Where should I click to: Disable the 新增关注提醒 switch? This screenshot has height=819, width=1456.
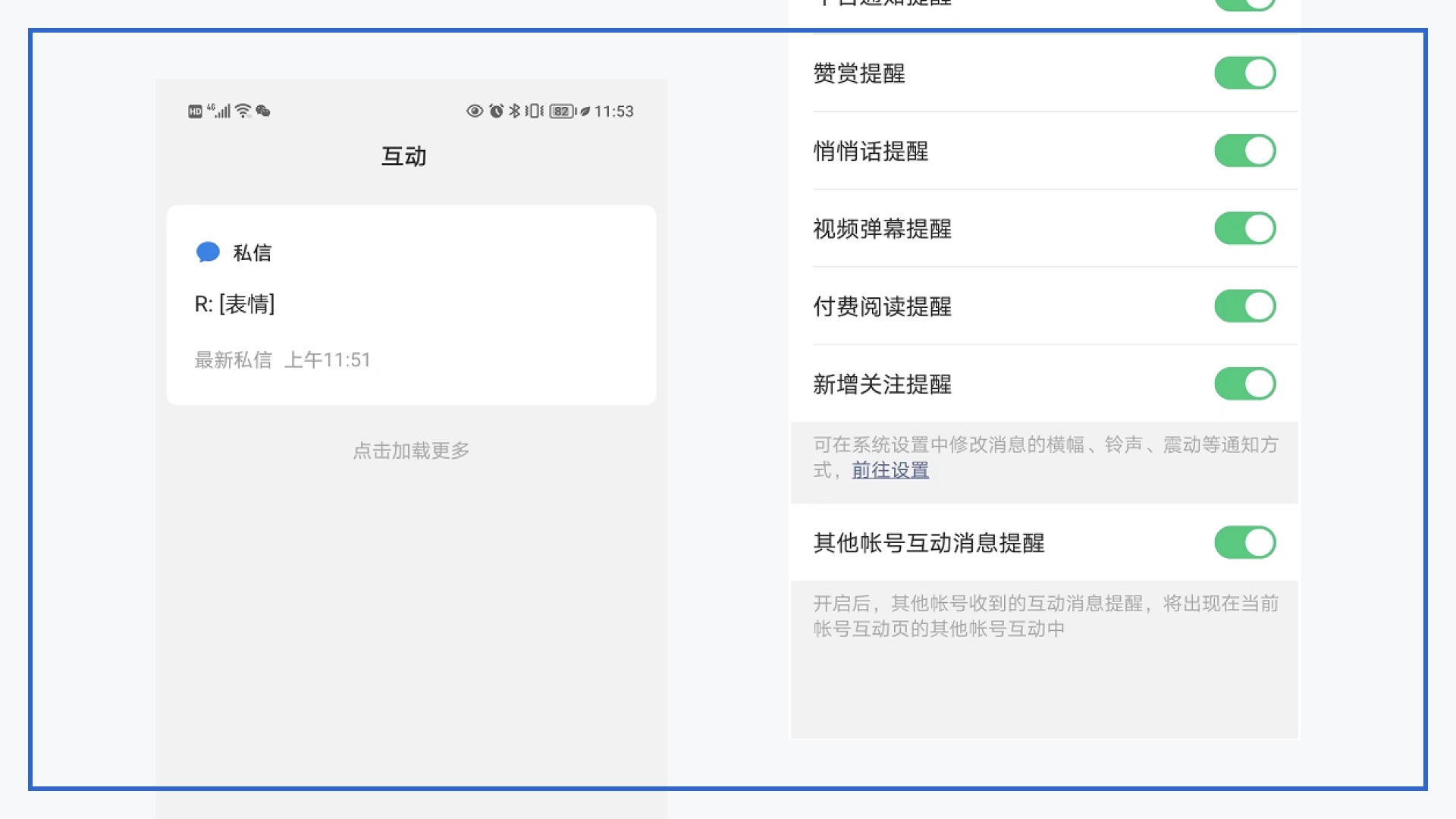tap(1244, 384)
